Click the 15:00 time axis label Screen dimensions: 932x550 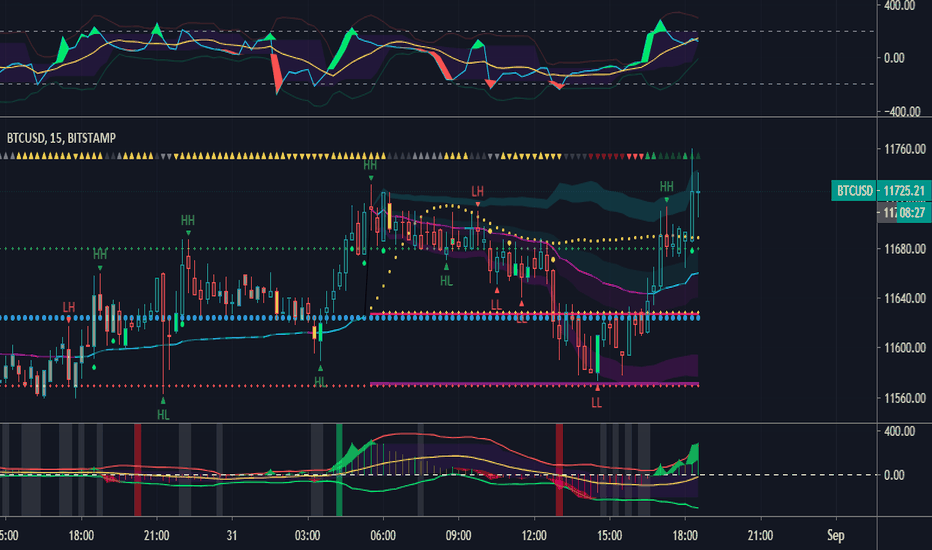coord(609,536)
